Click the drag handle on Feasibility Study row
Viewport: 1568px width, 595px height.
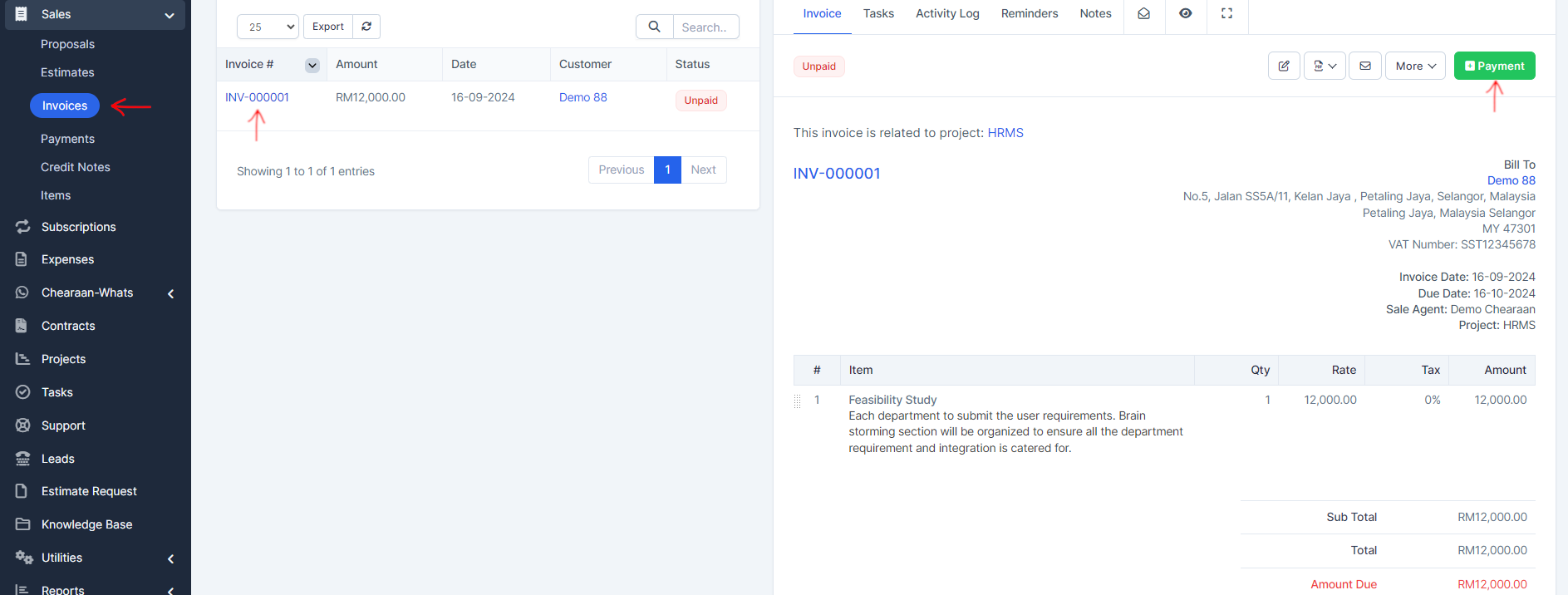[798, 401]
